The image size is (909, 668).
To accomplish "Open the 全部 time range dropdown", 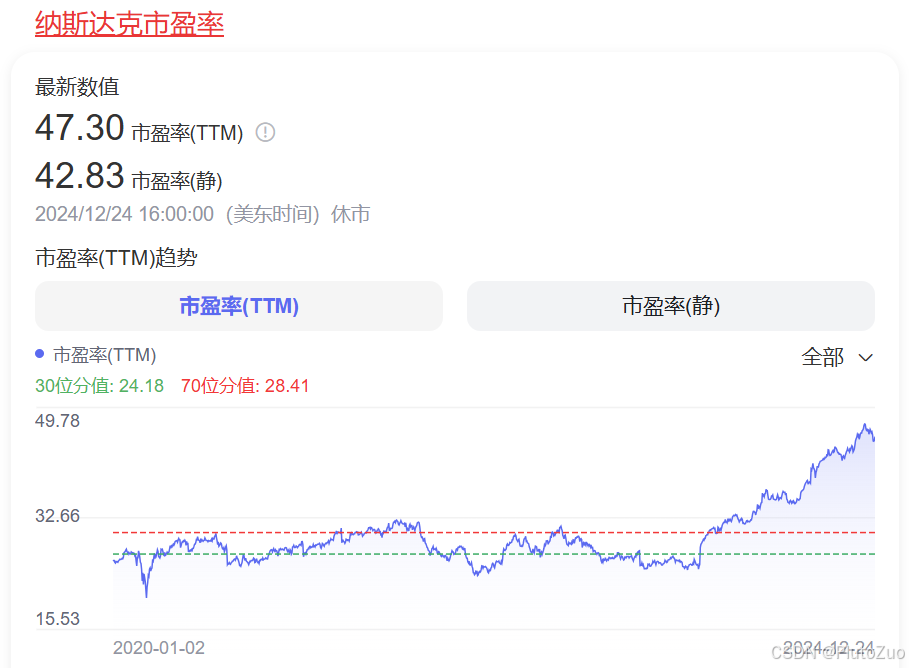I will 837,357.
